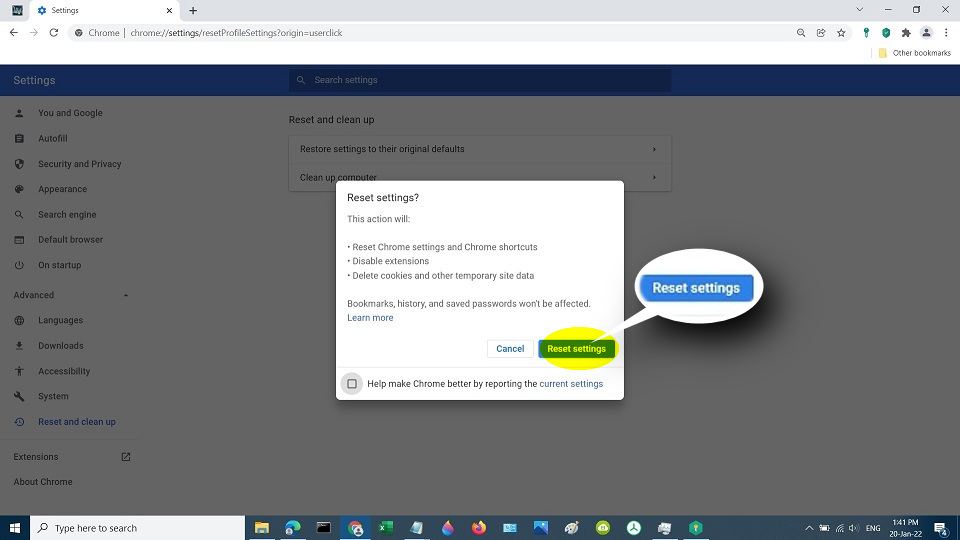Viewport: 960px width, 540px height.
Task: Open the profile avatar menu
Action: [926, 33]
